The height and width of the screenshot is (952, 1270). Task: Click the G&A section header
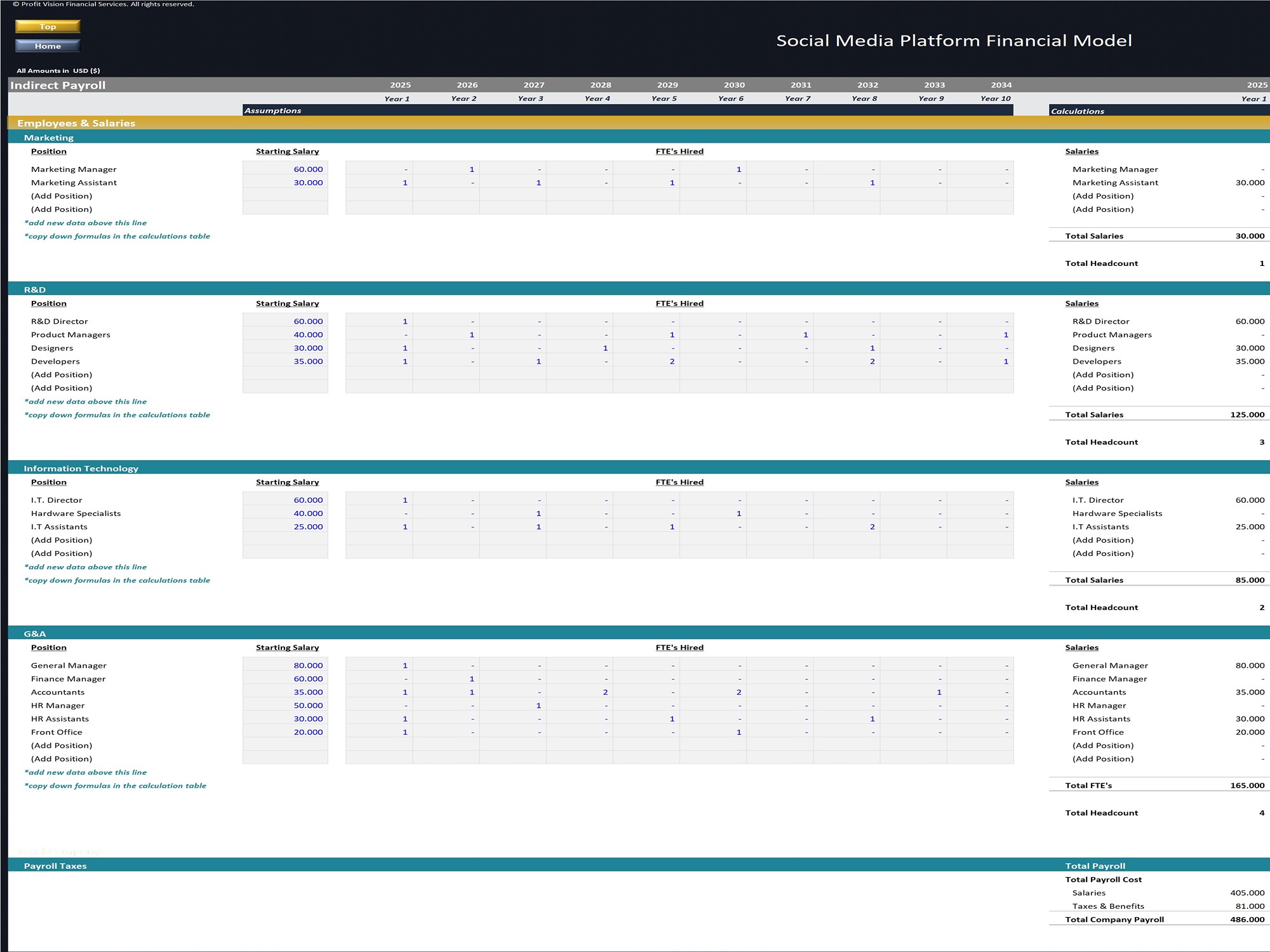639,633
